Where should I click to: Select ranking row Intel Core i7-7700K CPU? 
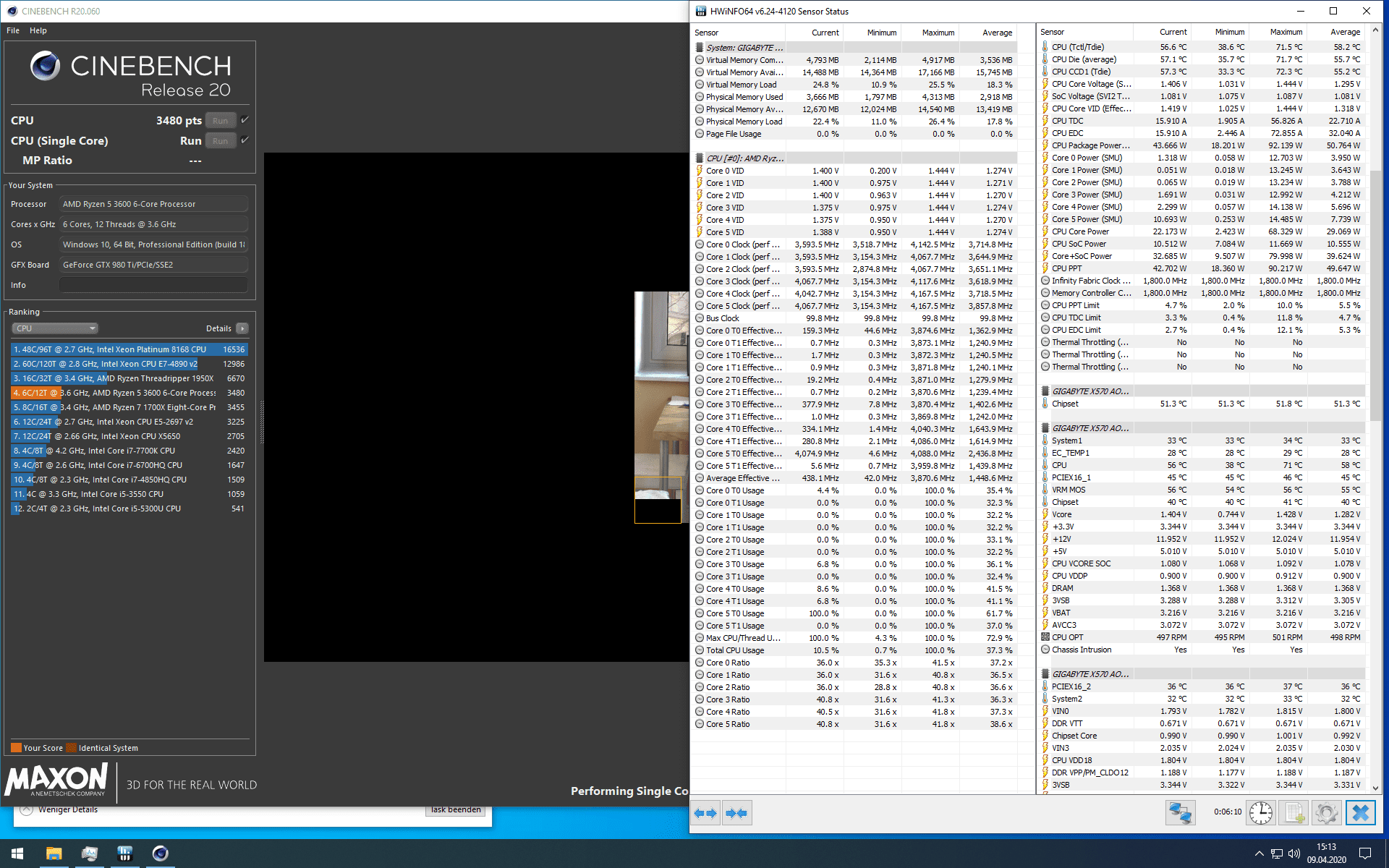(x=129, y=451)
